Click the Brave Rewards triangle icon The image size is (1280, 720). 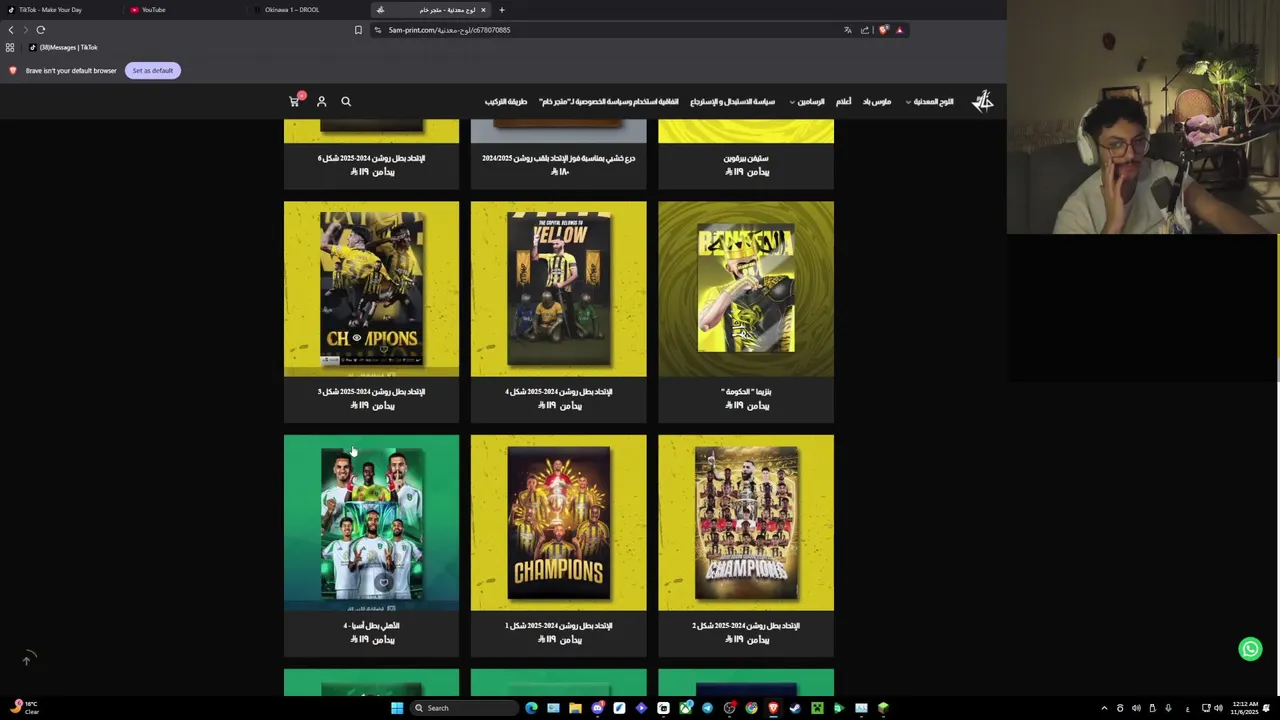[x=899, y=30]
